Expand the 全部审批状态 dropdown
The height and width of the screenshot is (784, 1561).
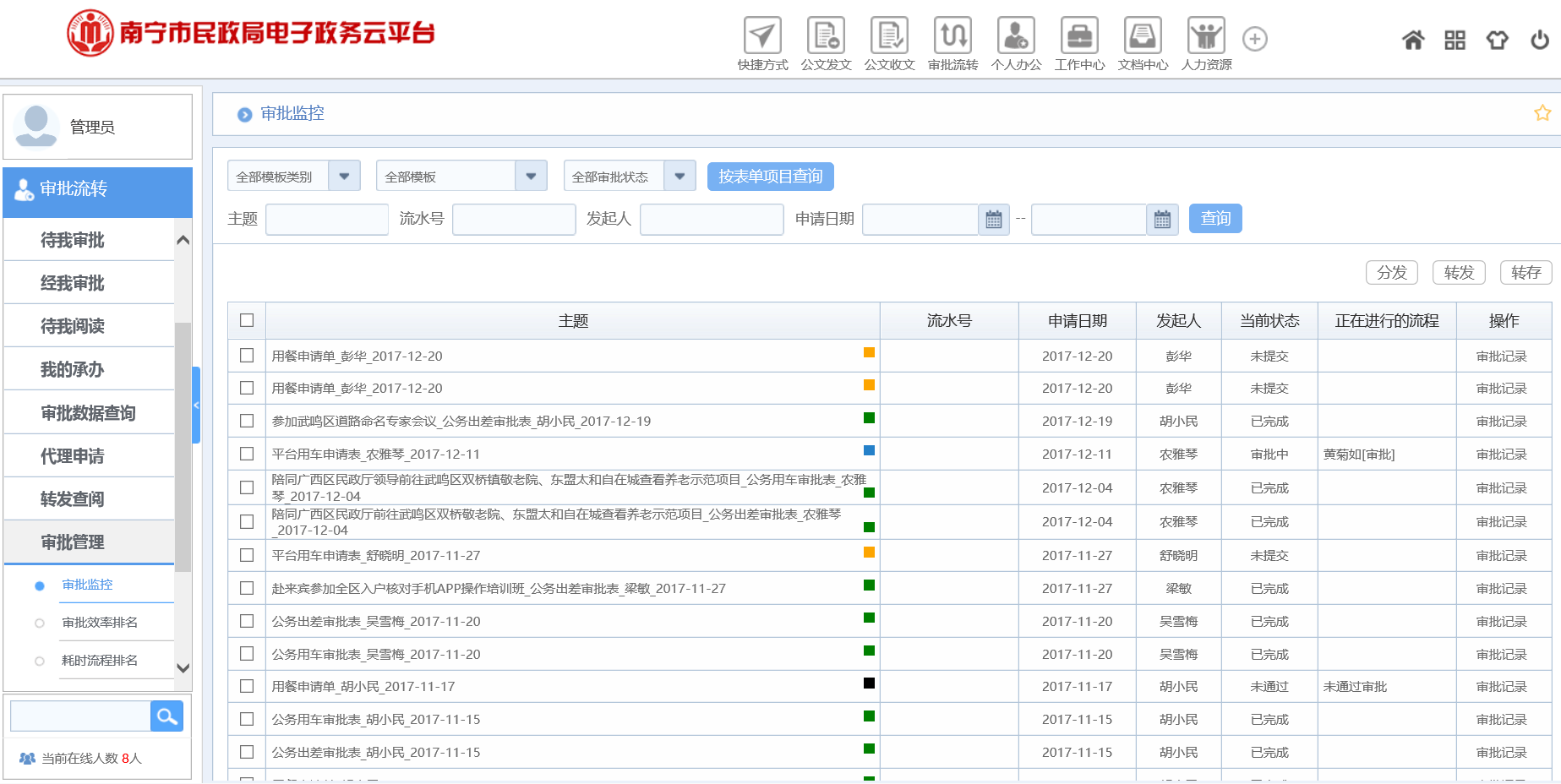(x=680, y=177)
